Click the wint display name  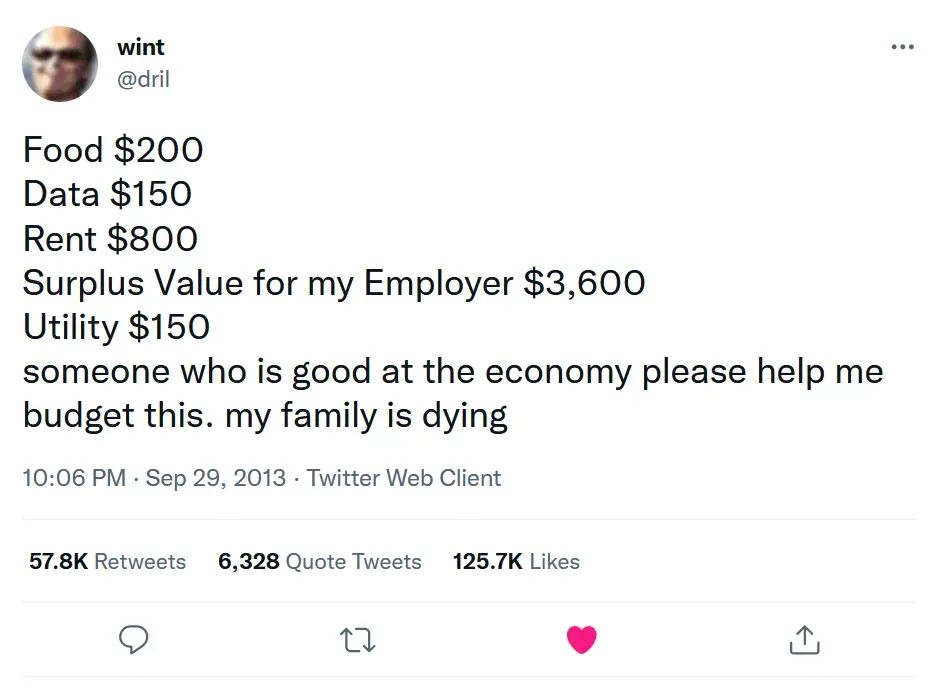point(140,46)
